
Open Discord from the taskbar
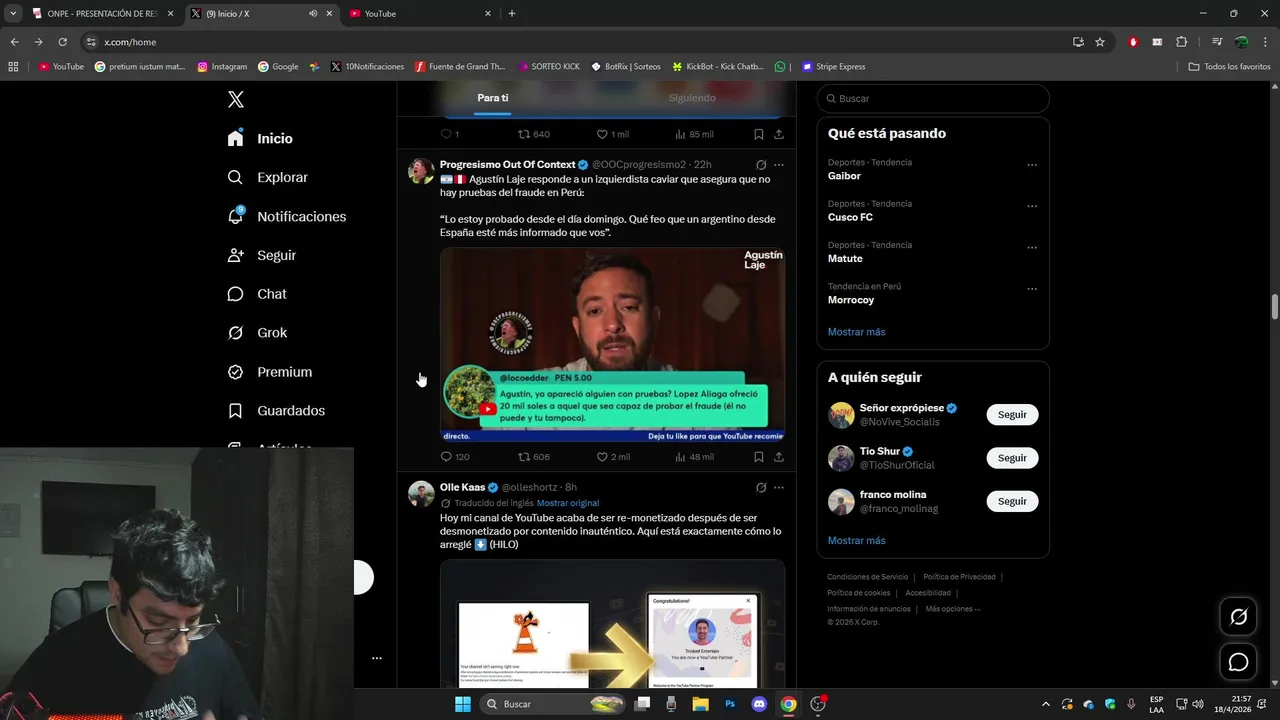[x=759, y=704]
